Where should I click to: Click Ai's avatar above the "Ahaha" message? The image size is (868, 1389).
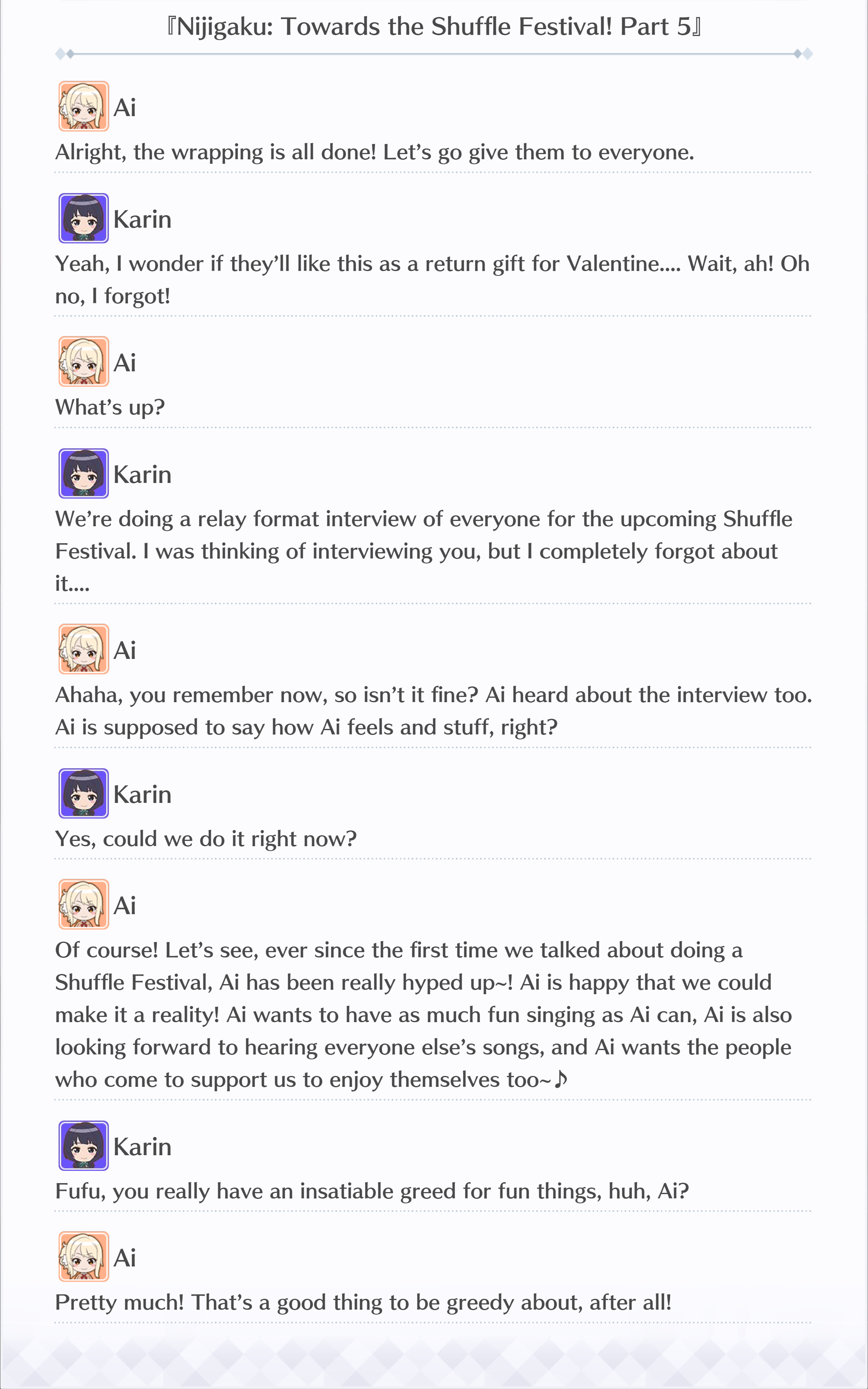(83, 649)
